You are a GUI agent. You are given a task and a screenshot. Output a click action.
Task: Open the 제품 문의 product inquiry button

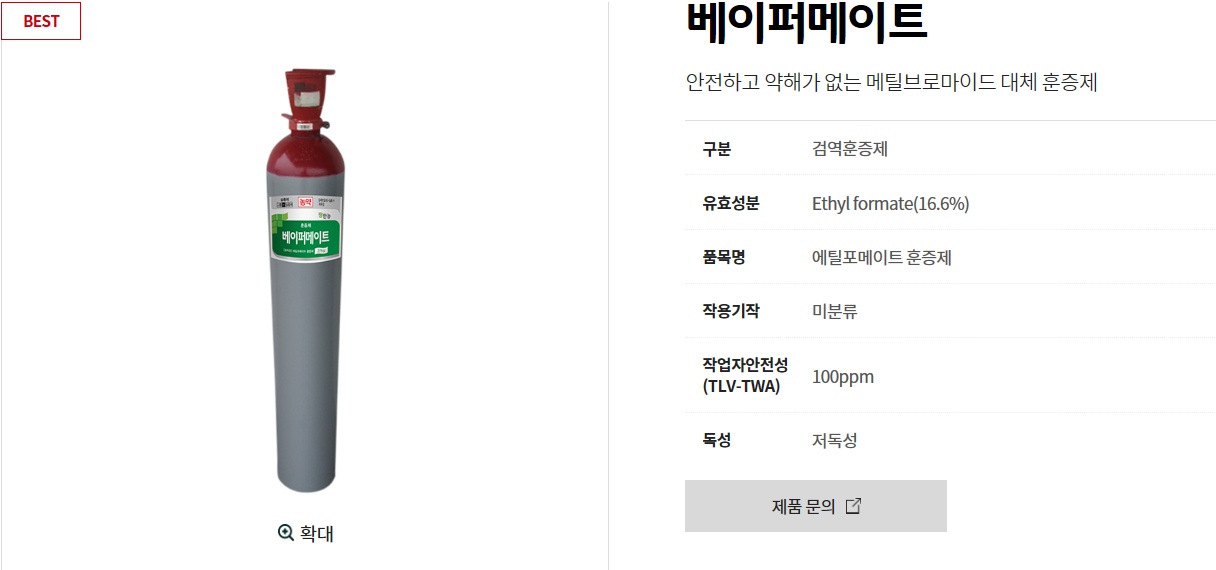point(815,506)
